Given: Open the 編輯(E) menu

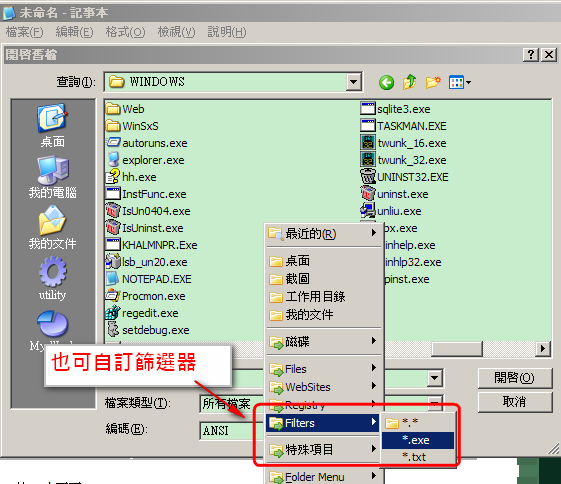Looking at the screenshot, I should (74, 32).
